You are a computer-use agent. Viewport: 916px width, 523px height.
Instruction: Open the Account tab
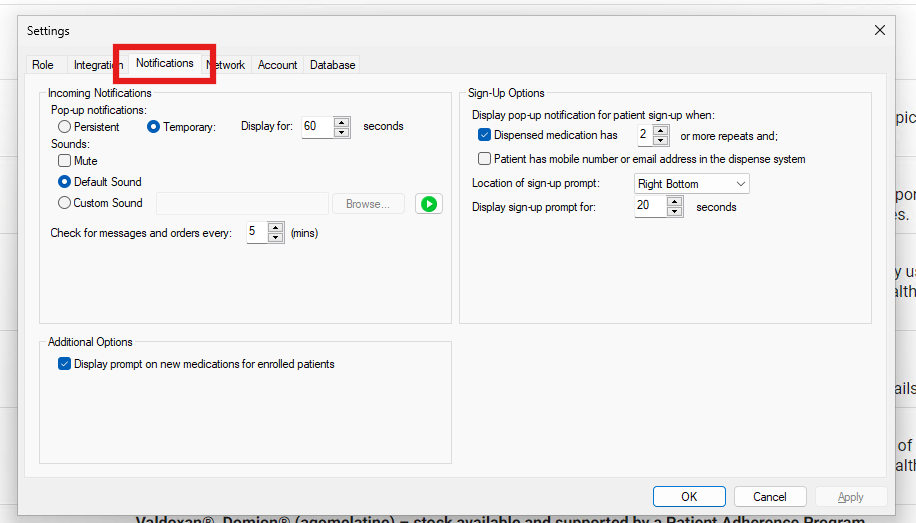tap(277, 65)
